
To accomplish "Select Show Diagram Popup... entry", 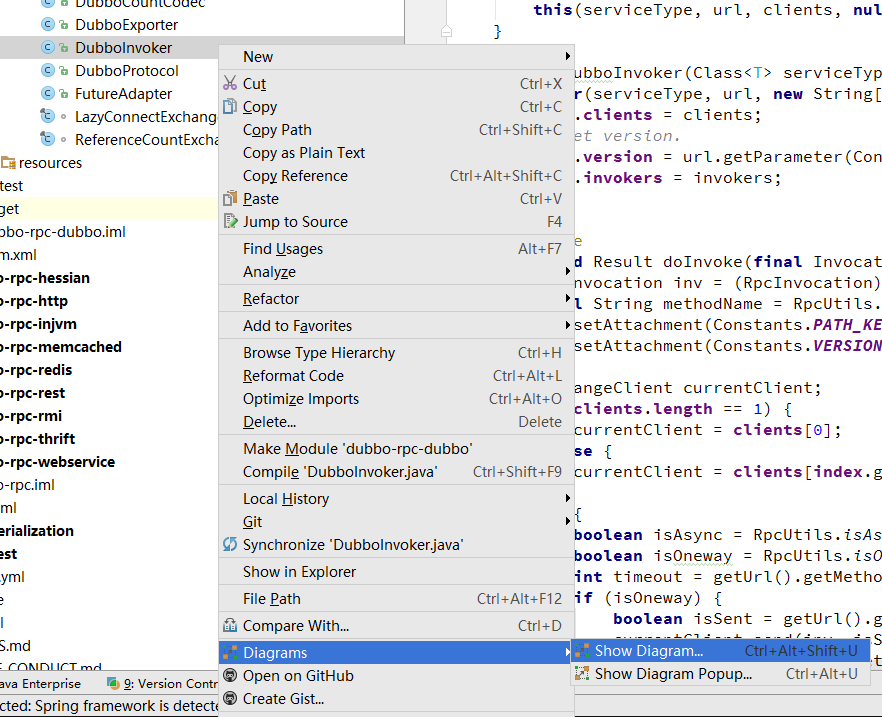I will pyautogui.click(x=721, y=674).
